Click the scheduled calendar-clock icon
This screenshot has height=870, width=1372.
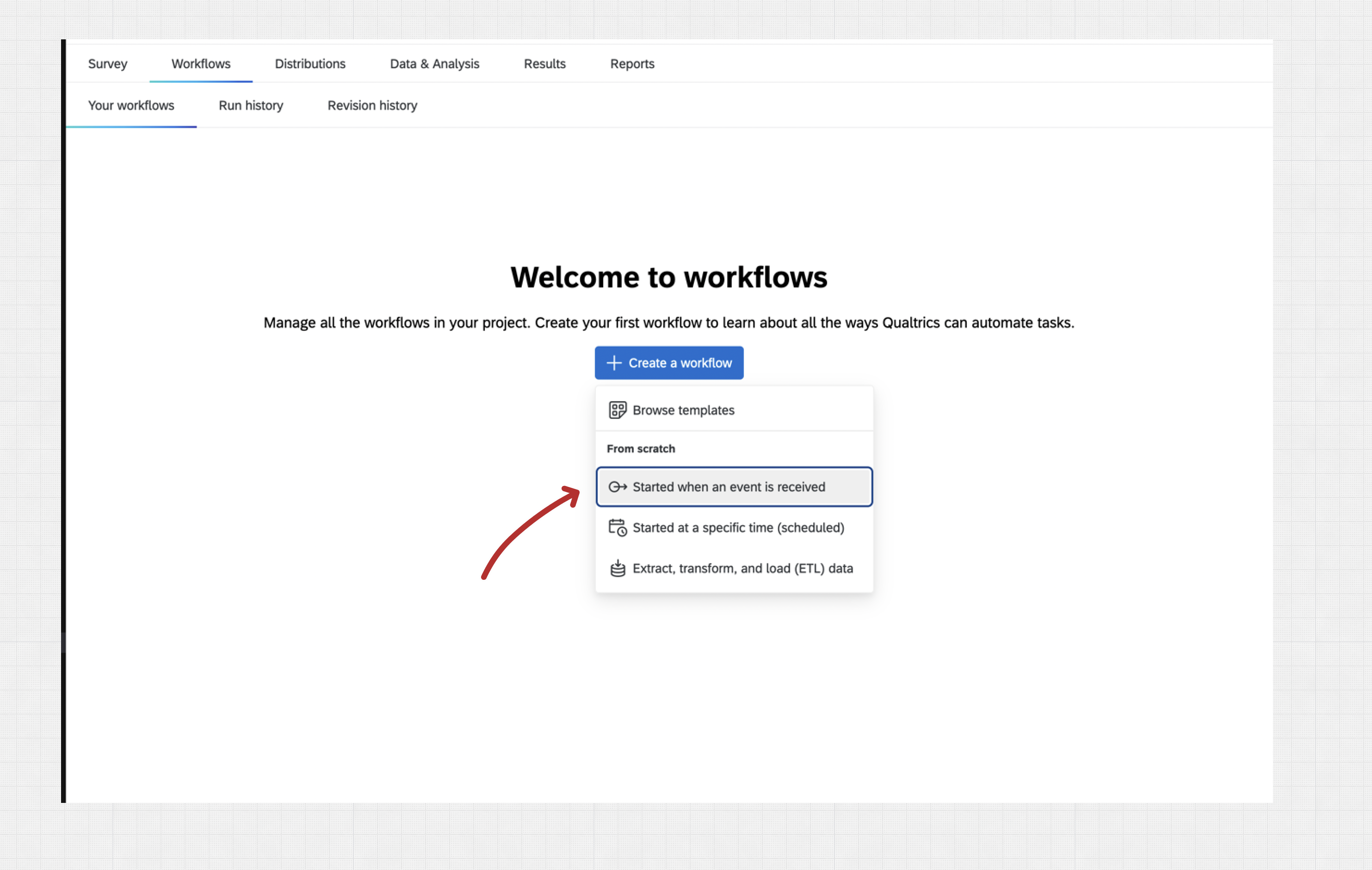point(618,528)
